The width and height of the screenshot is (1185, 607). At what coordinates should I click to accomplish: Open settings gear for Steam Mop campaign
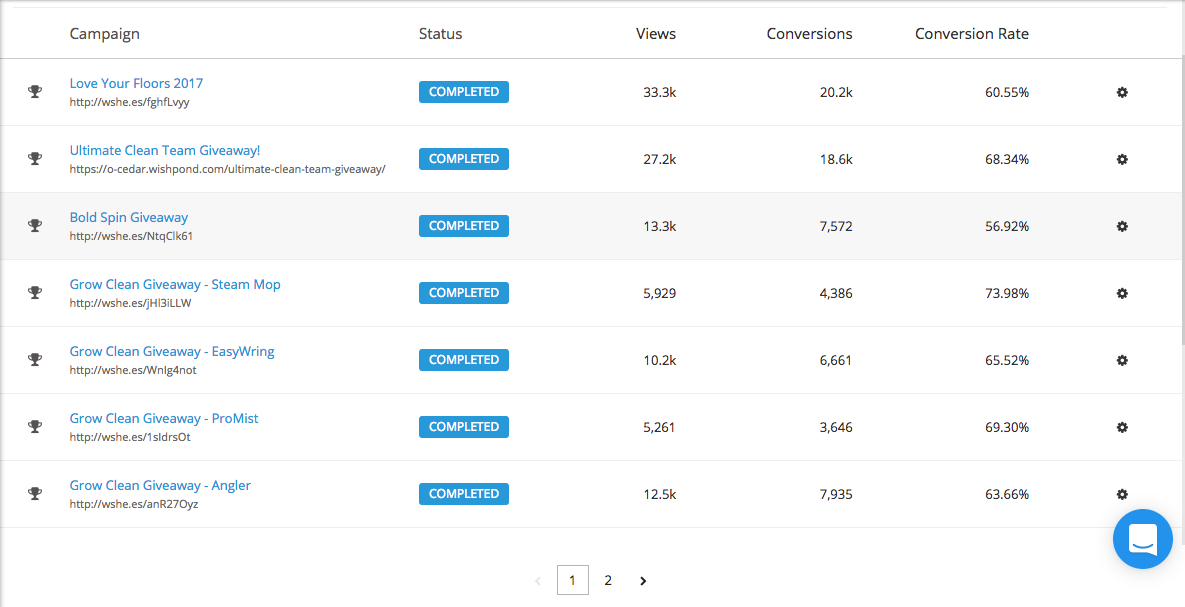[x=1122, y=293]
